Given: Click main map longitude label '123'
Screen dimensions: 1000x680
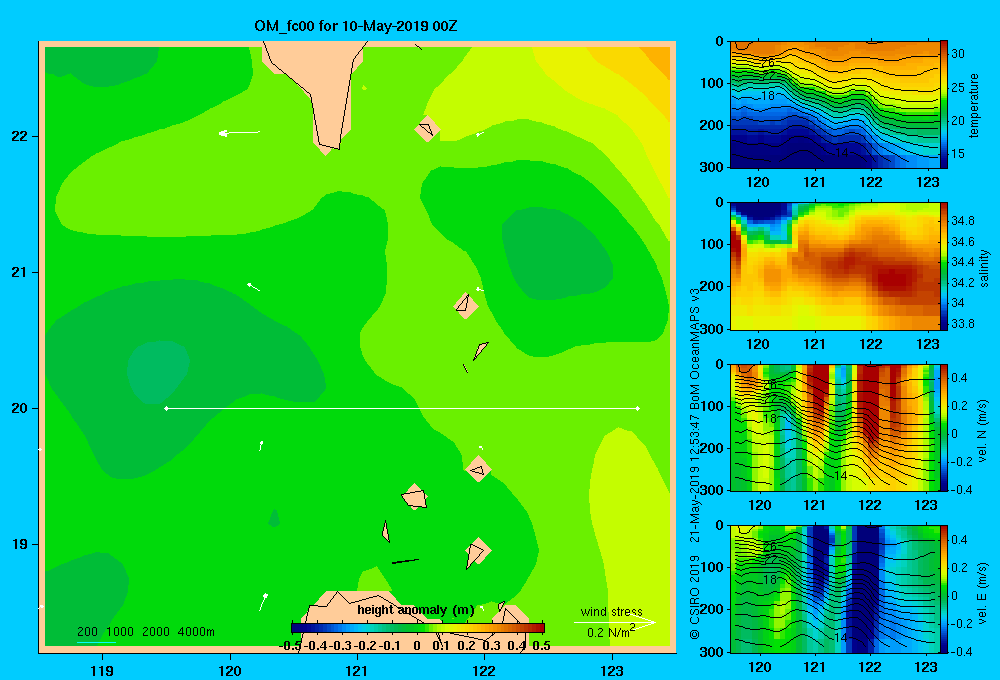Looking at the screenshot, I should tap(612, 670).
